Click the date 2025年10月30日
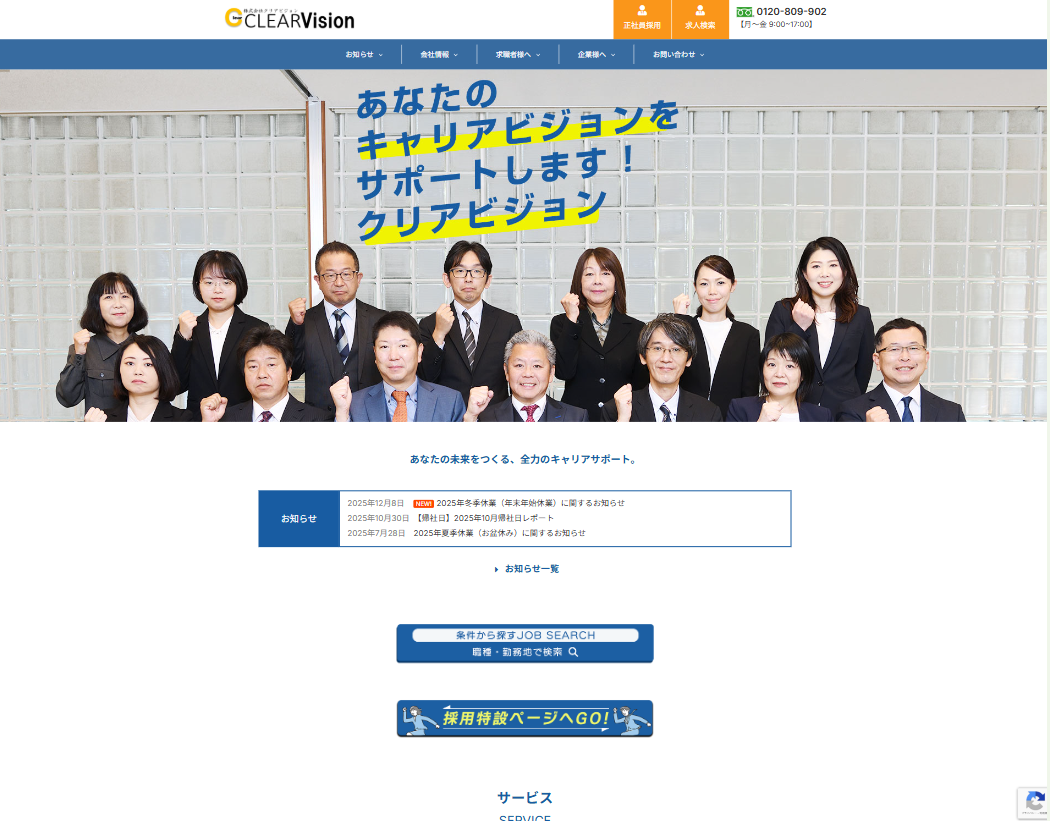The image size is (1050, 821). [378, 518]
